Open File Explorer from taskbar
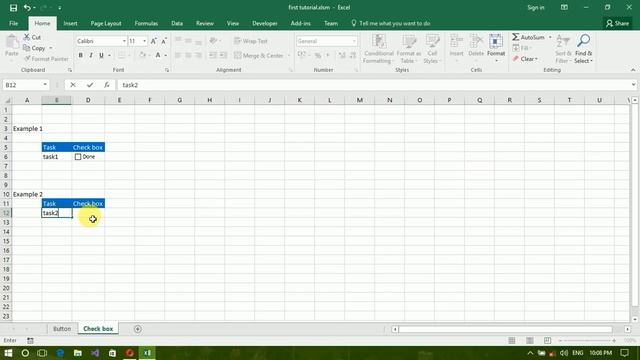 (x=78, y=353)
